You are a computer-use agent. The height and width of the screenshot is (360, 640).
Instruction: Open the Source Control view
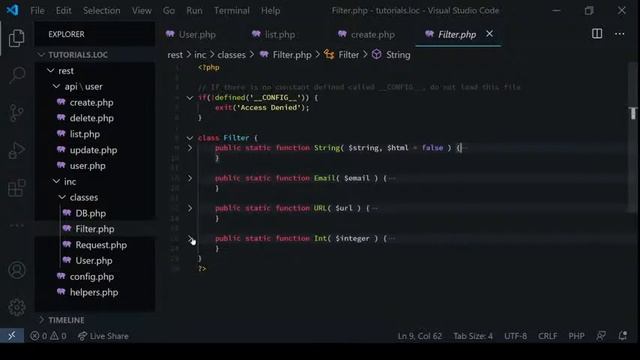coord(16,113)
